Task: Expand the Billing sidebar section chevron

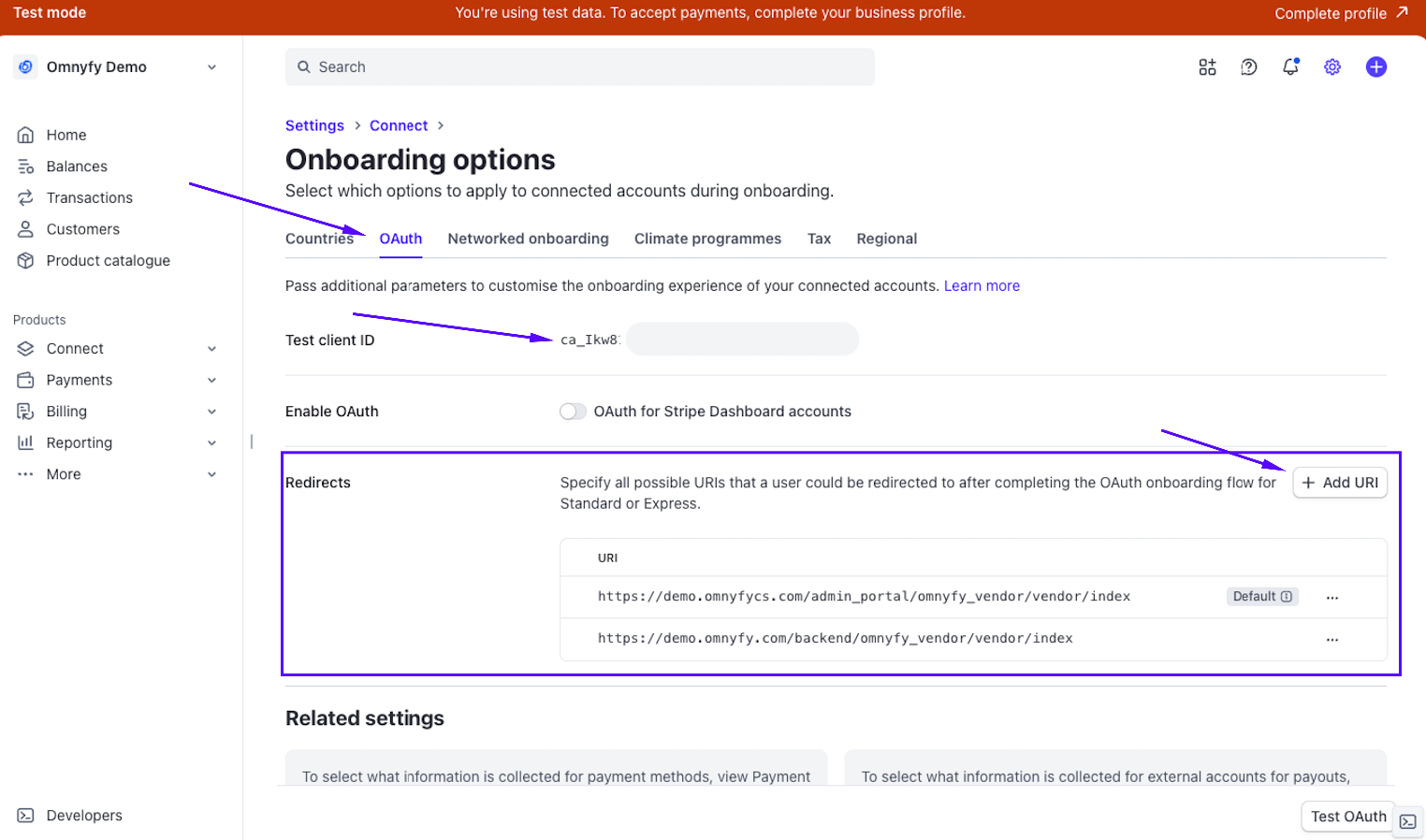Action: (211, 412)
